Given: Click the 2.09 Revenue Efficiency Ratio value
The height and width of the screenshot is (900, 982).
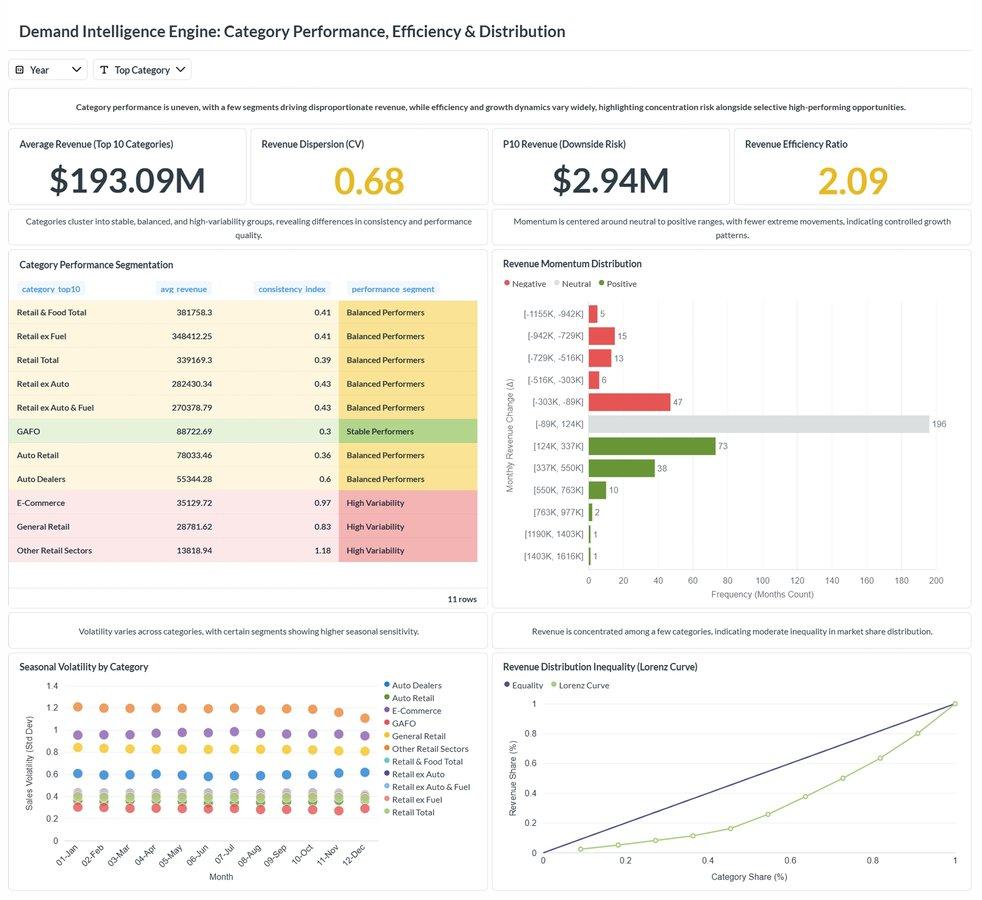Looking at the screenshot, I should (852, 180).
